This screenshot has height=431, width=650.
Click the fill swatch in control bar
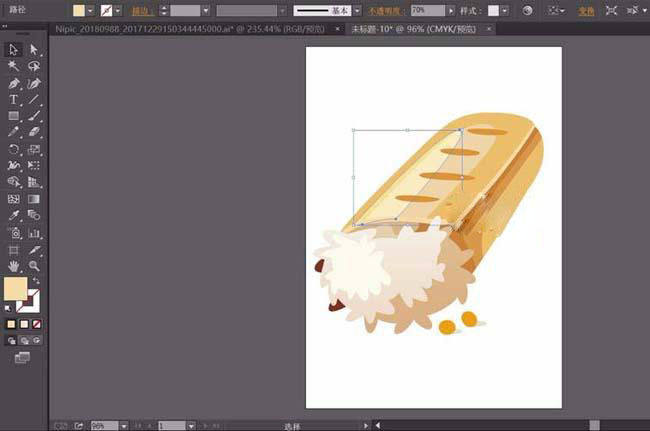pyautogui.click(x=79, y=10)
